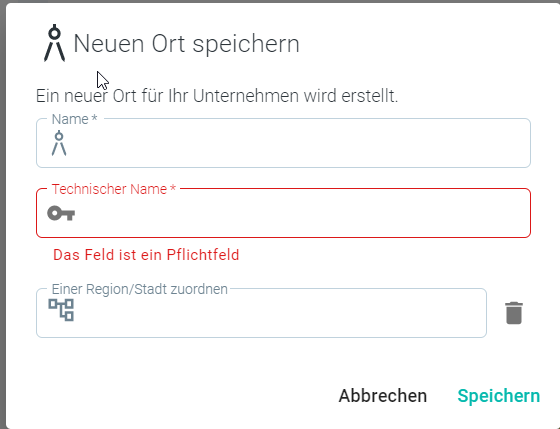560x429 pixels.
Task: Click the dimmed backdrop left of the dialog
Action: click(x=2, y=214)
